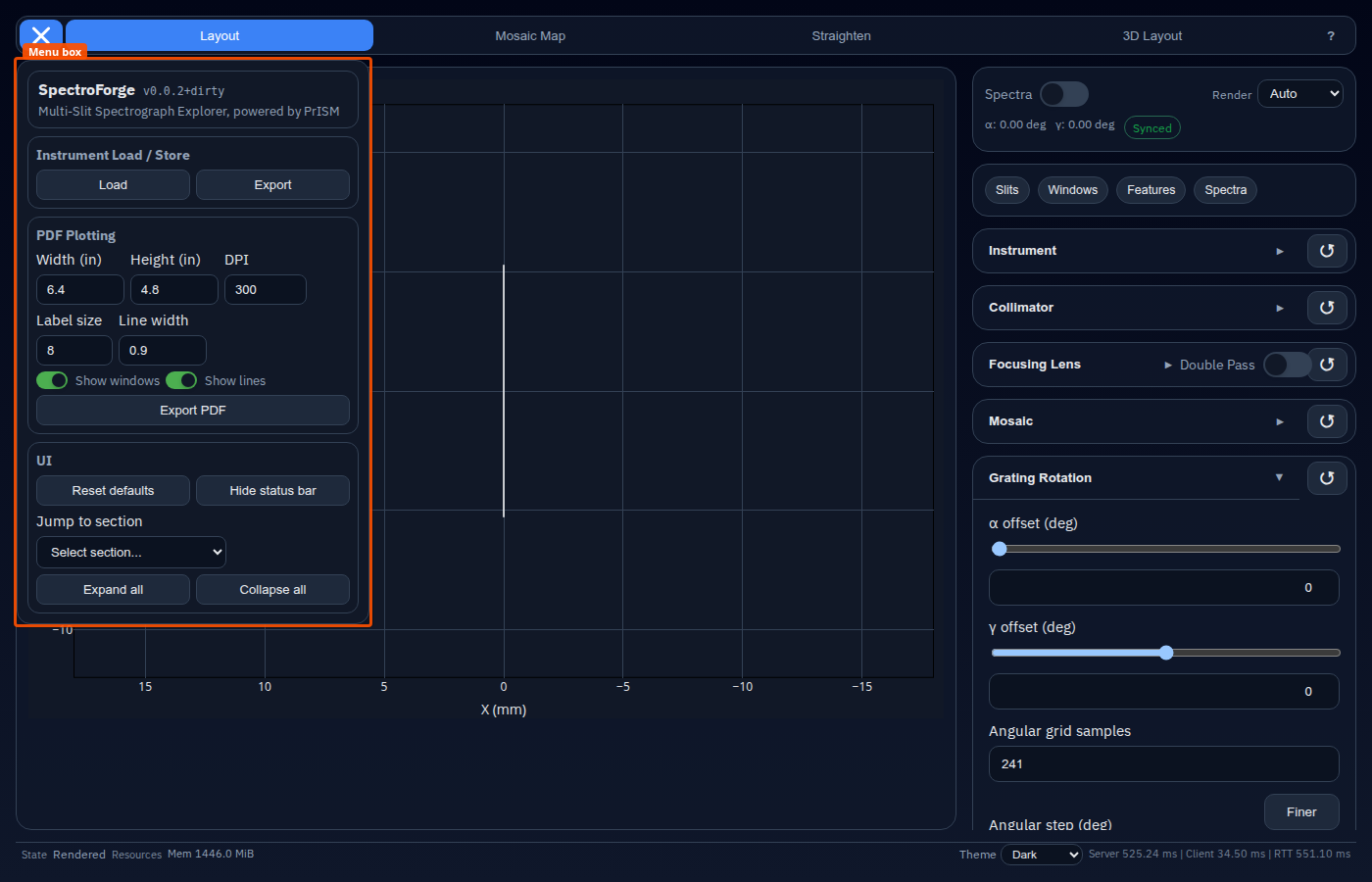Open the Render mode dropdown
This screenshot has height=882, width=1372.
point(1300,94)
